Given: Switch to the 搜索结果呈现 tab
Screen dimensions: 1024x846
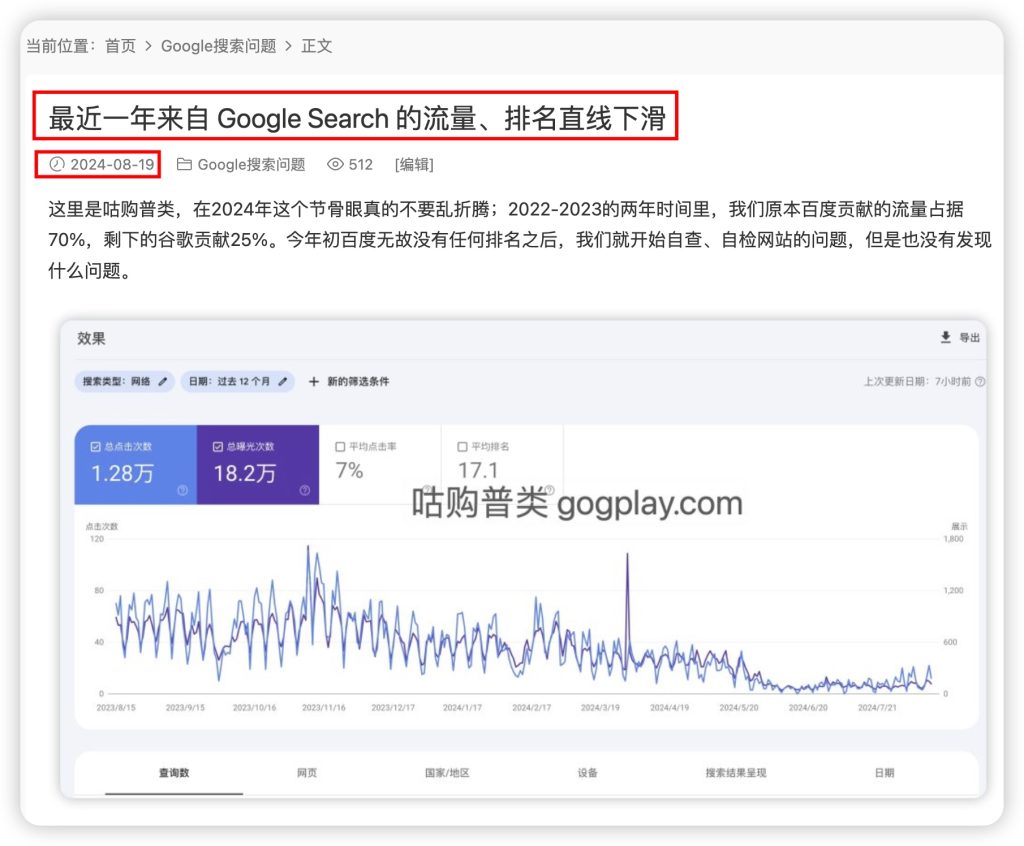Looking at the screenshot, I should (736, 773).
